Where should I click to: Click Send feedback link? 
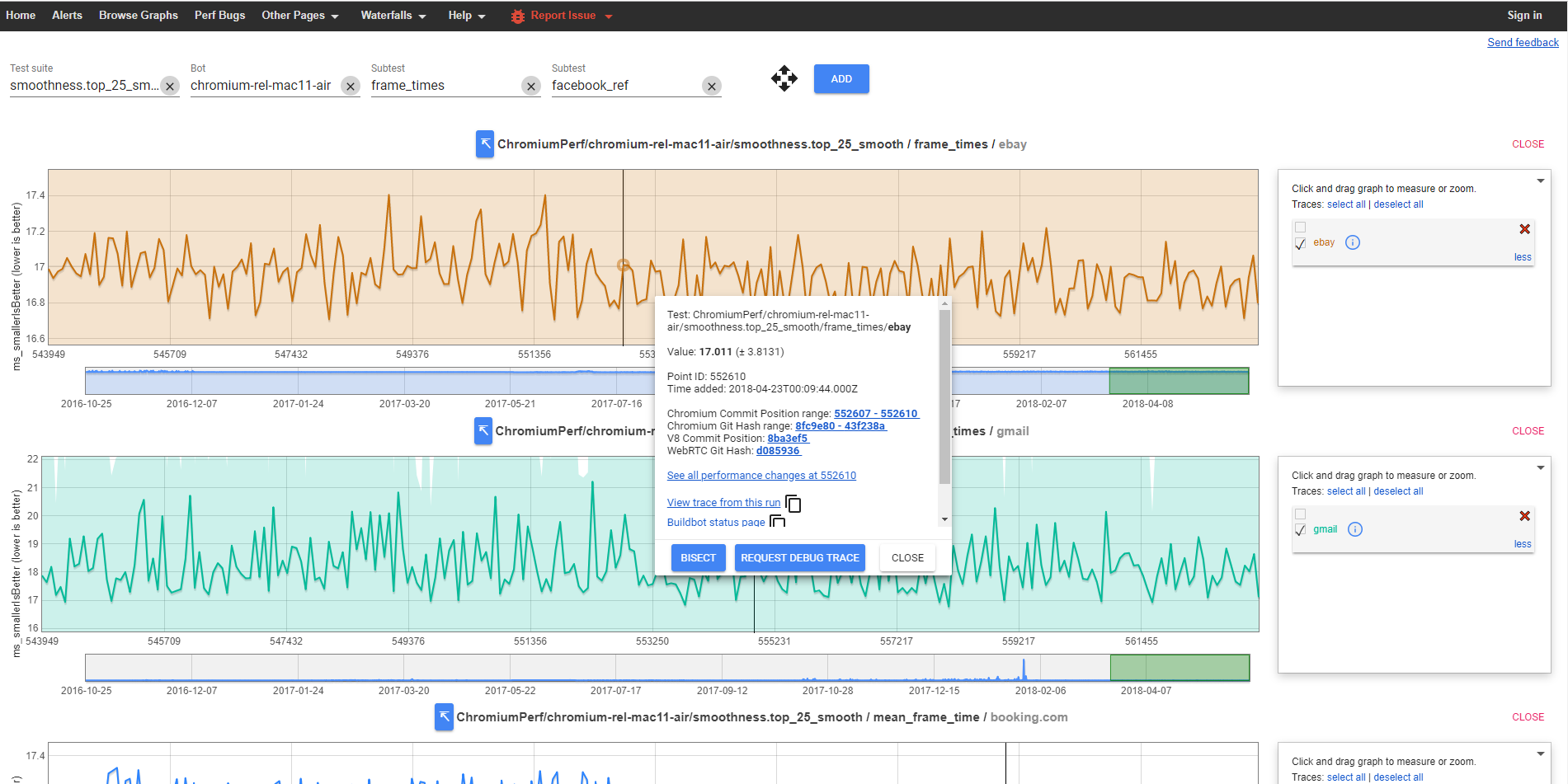click(x=1523, y=43)
